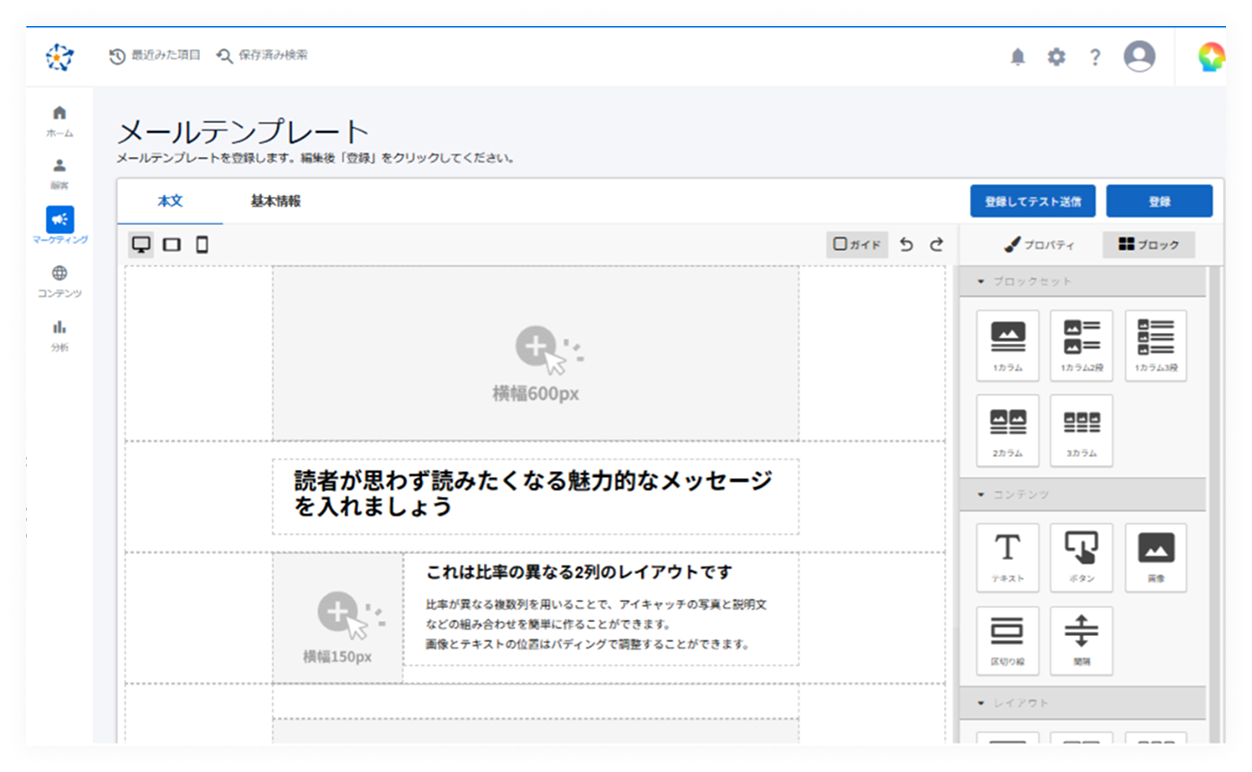Select the テキスト content block
The height and width of the screenshot is (772, 1252).
1007,557
